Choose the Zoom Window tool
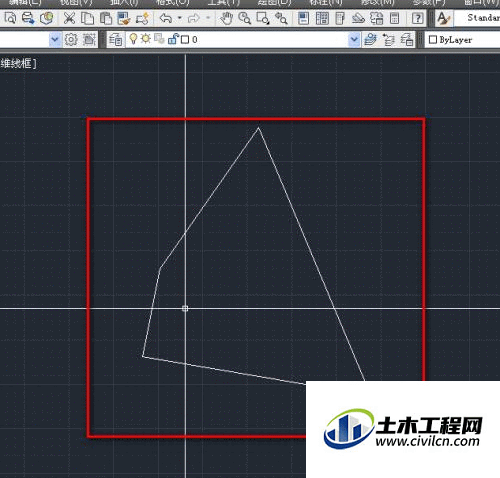 click(x=263, y=18)
